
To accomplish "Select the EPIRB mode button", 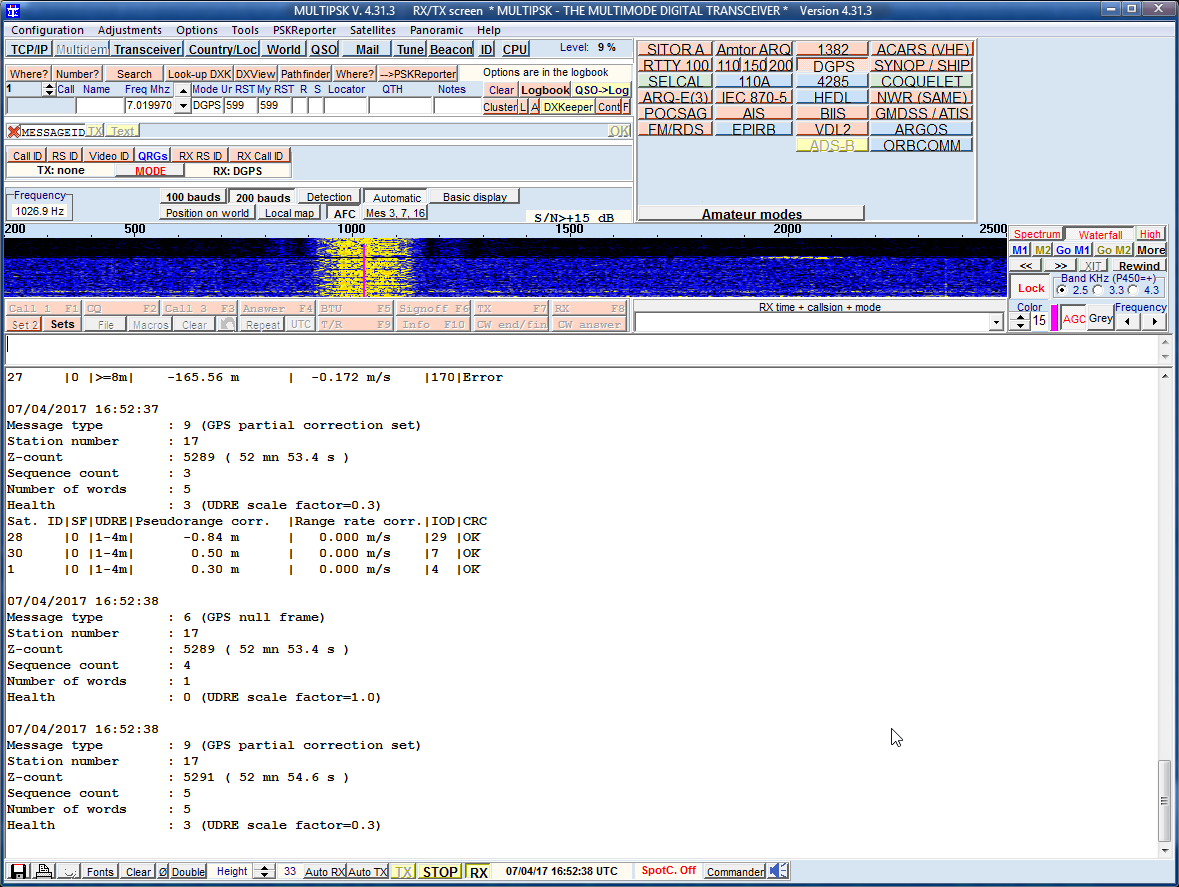I will 753,129.
